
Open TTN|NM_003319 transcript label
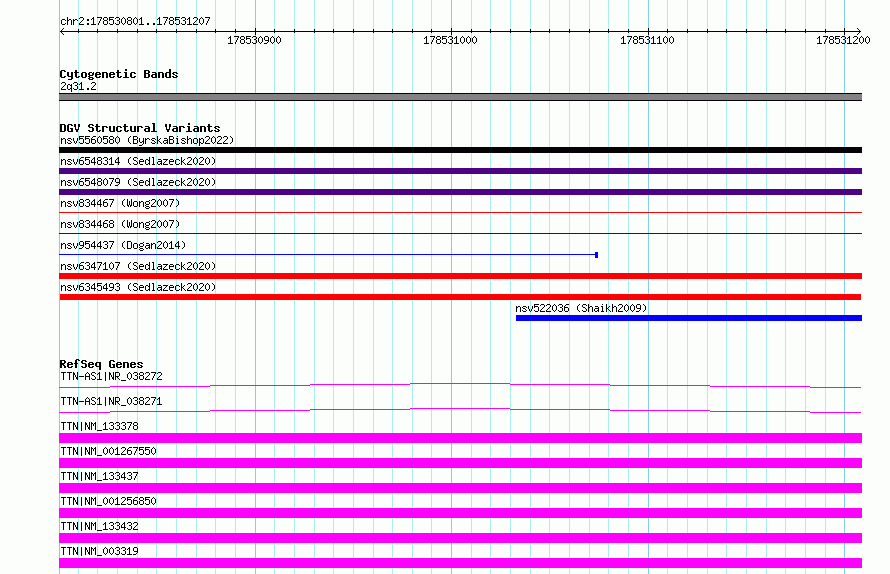tap(99, 551)
